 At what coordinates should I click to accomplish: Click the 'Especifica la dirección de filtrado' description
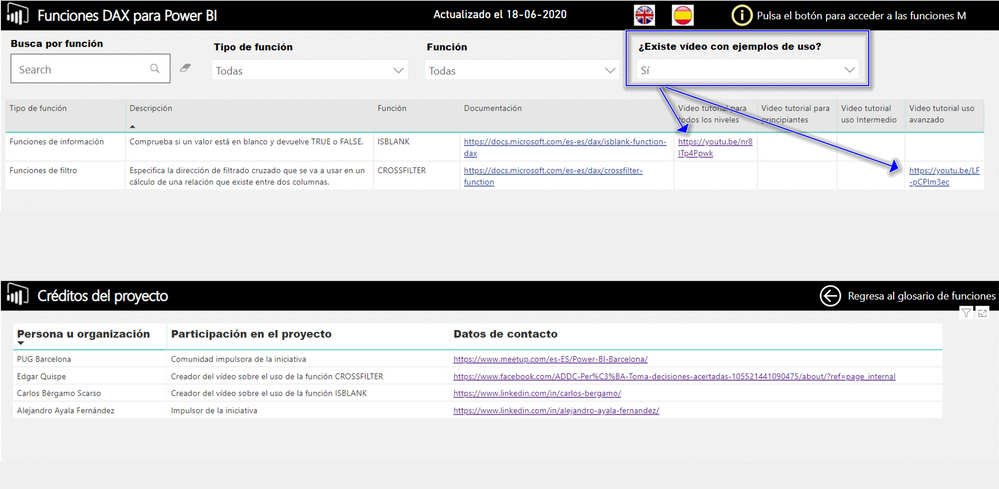click(x=247, y=176)
